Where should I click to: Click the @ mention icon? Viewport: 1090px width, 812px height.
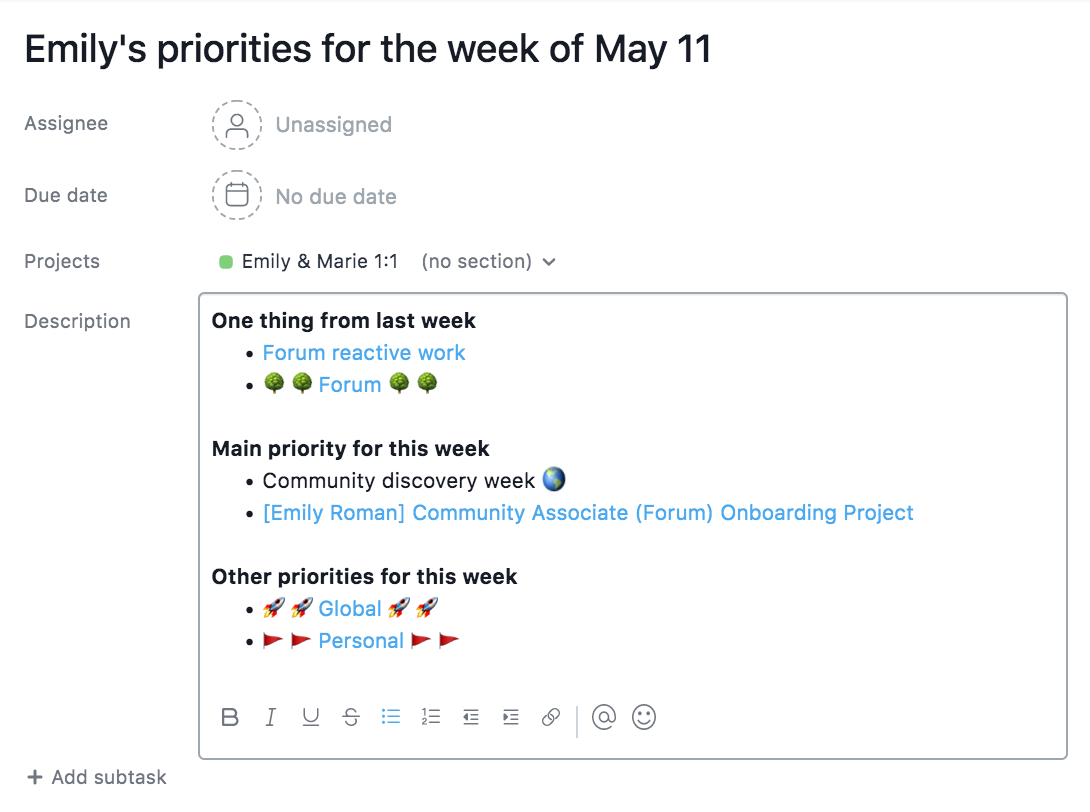604,717
